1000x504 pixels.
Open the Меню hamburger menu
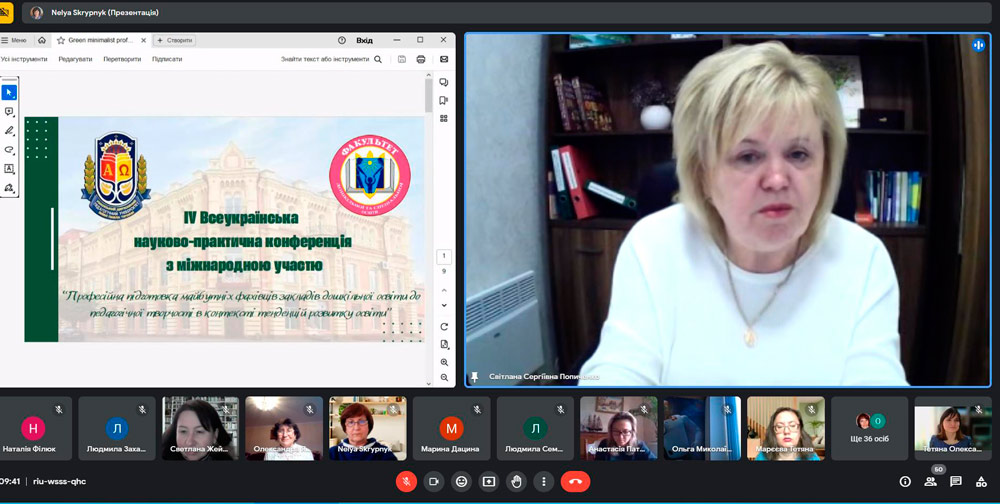click(14, 40)
